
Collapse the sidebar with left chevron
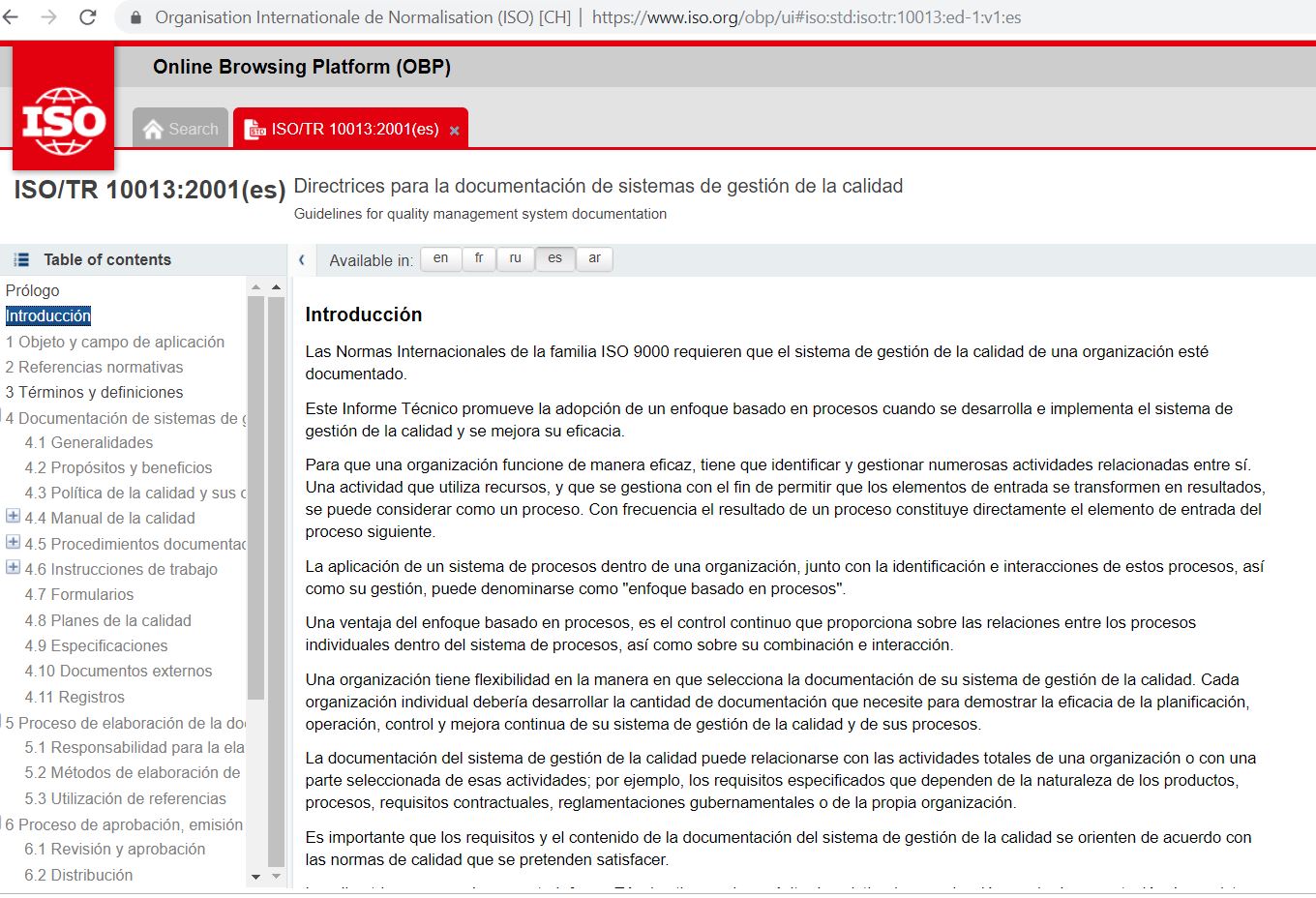(x=301, y=259)
